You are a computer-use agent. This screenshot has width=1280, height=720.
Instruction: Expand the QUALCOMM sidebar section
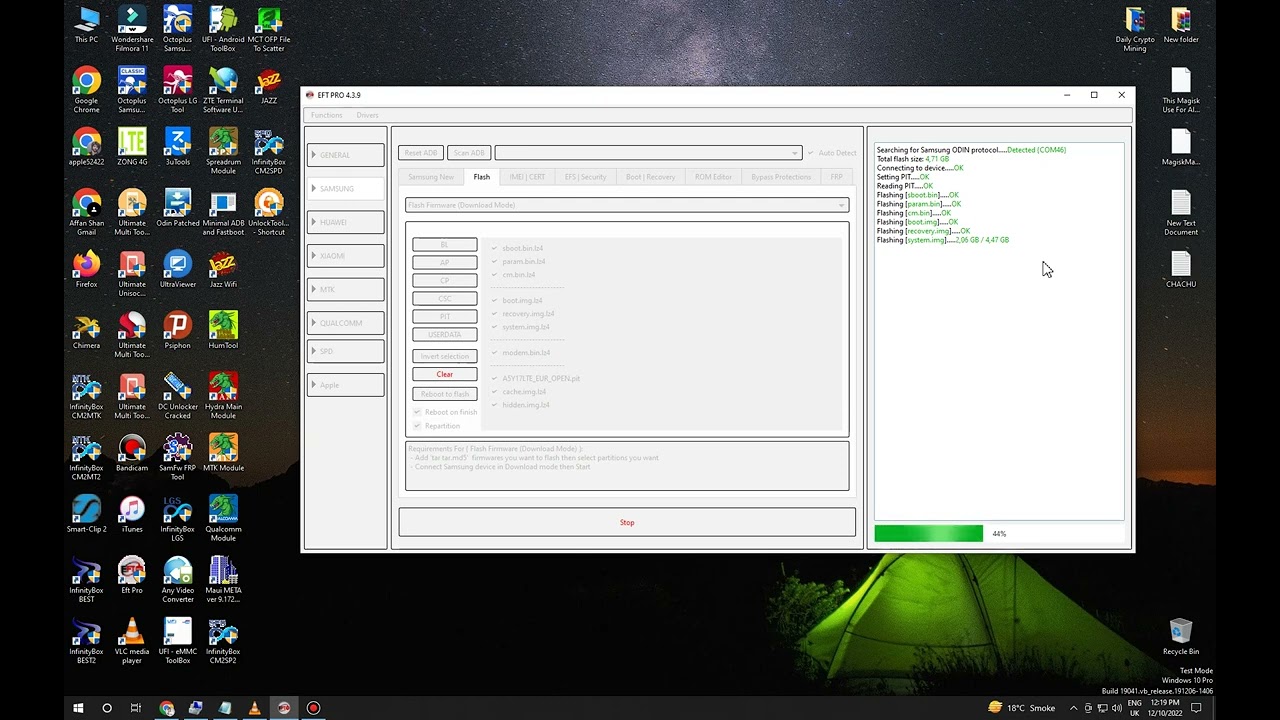pyautogui.click(x=345, y=323)
